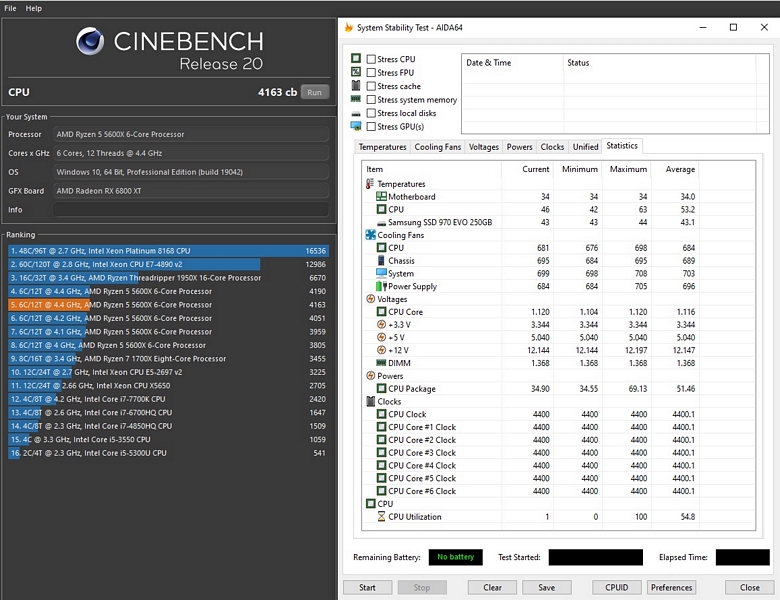
Task: Click the Run button for CPU test
Action: point(314,92)
